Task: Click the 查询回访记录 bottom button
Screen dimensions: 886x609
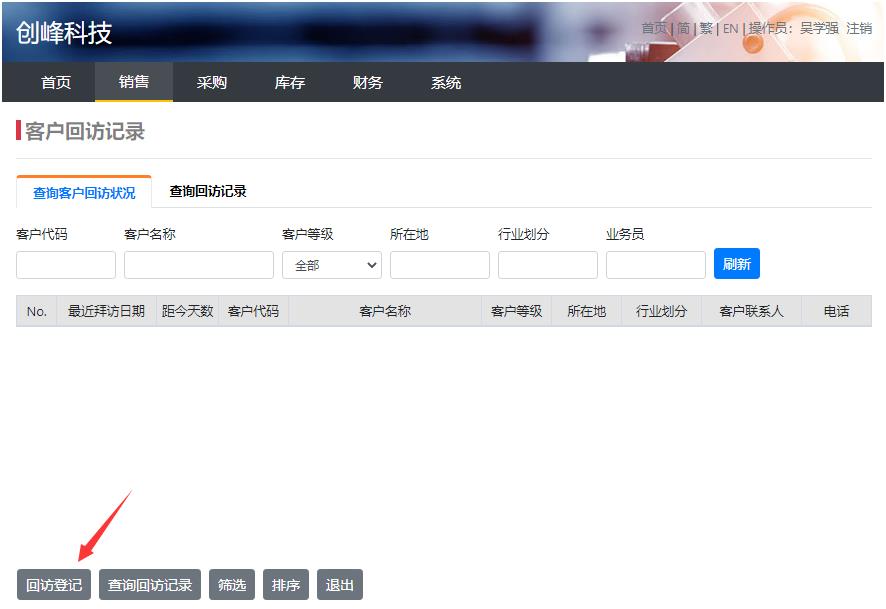Action: 150,585
